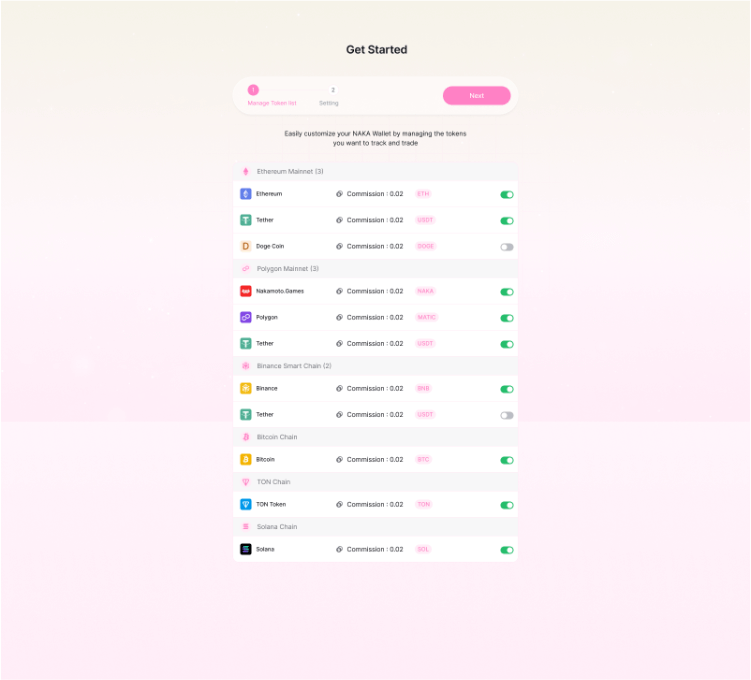Click the commission icon in the Ethereum row

[x=339, y=194]
